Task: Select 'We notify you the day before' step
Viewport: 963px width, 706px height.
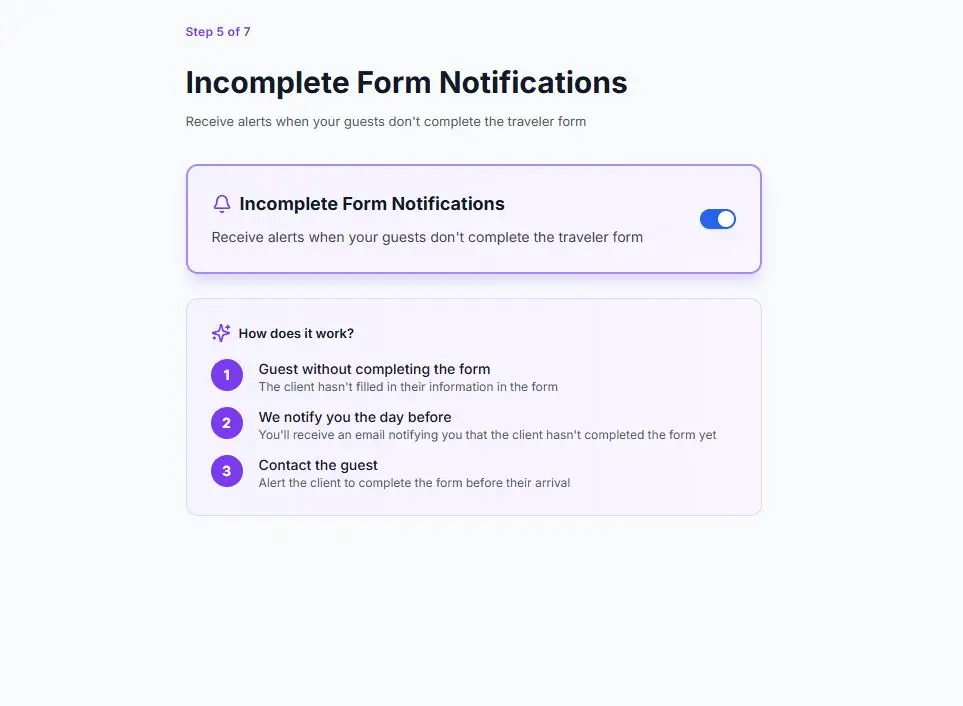Action: (x=355, y=417)
